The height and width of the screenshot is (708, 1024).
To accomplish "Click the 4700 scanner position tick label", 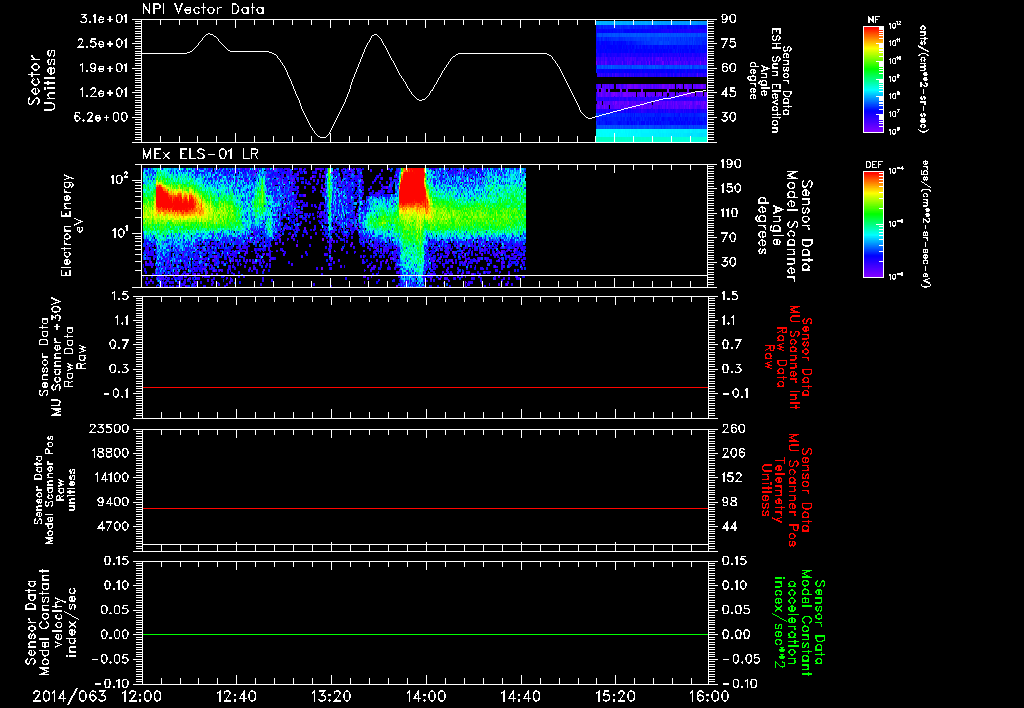I will [114, 526].
